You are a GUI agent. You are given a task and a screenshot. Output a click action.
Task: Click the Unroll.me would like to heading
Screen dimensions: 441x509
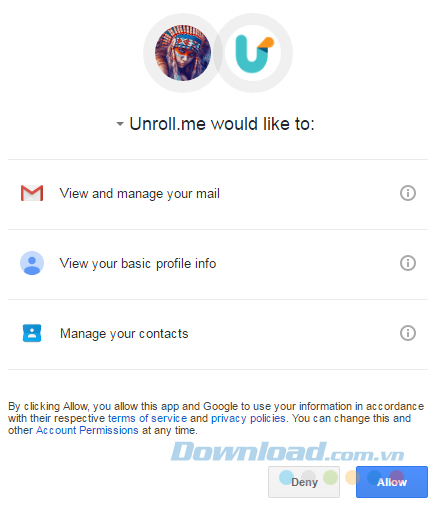click(222, 124)
